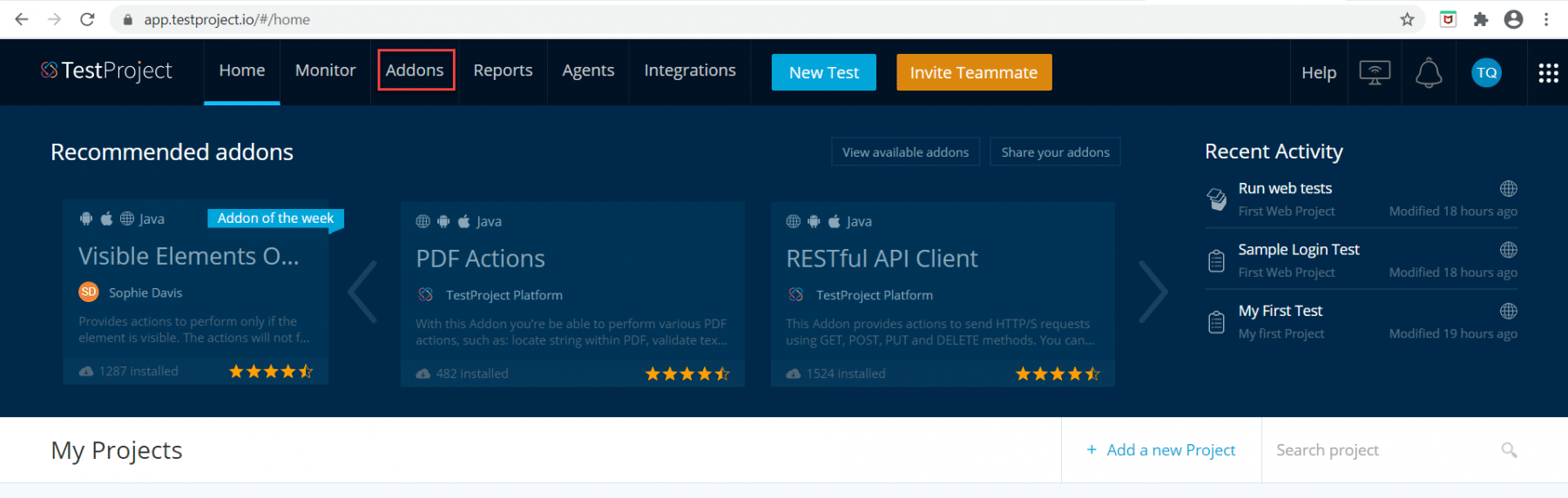Click the Search project field

click(x=1385, y=450)
